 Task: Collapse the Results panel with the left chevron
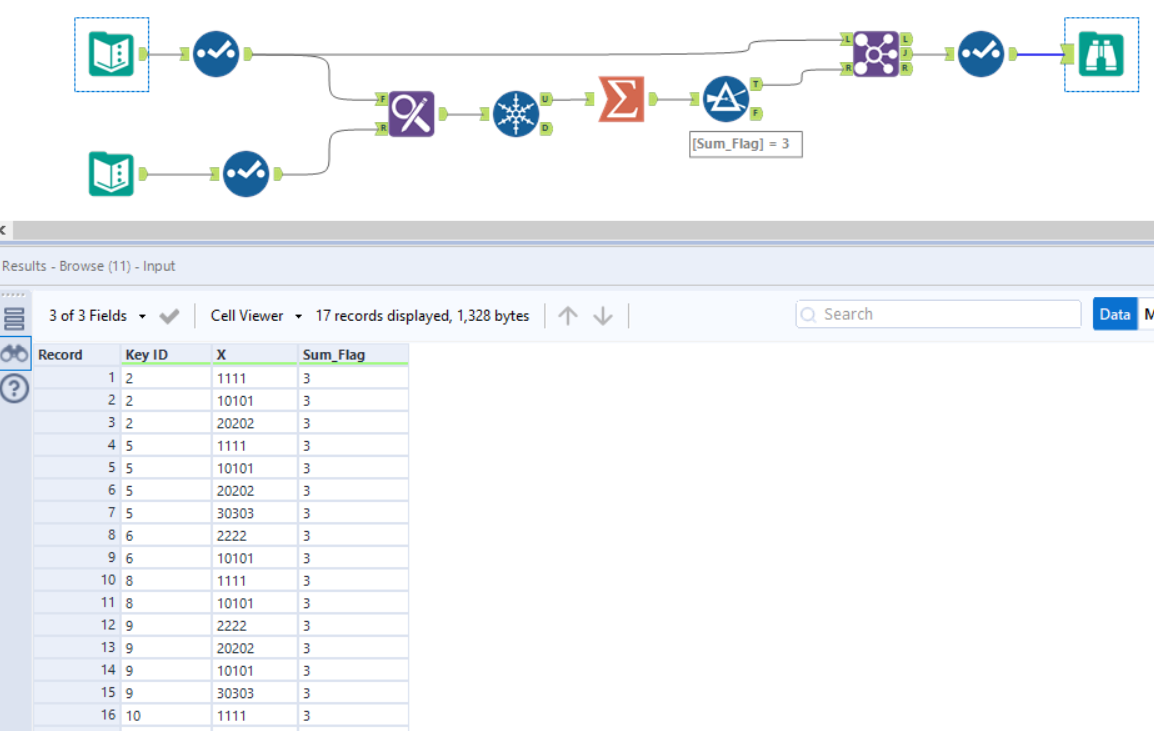point(4,230)
